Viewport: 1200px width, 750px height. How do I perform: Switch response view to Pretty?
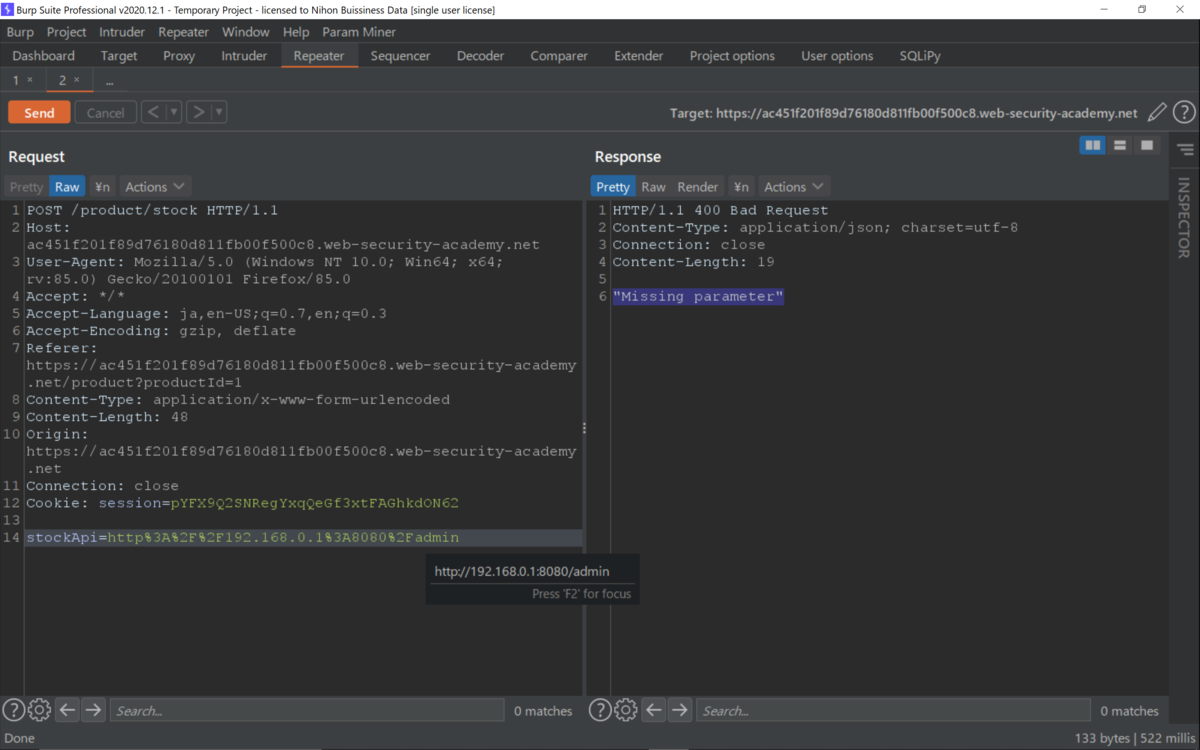click(613, 187)
